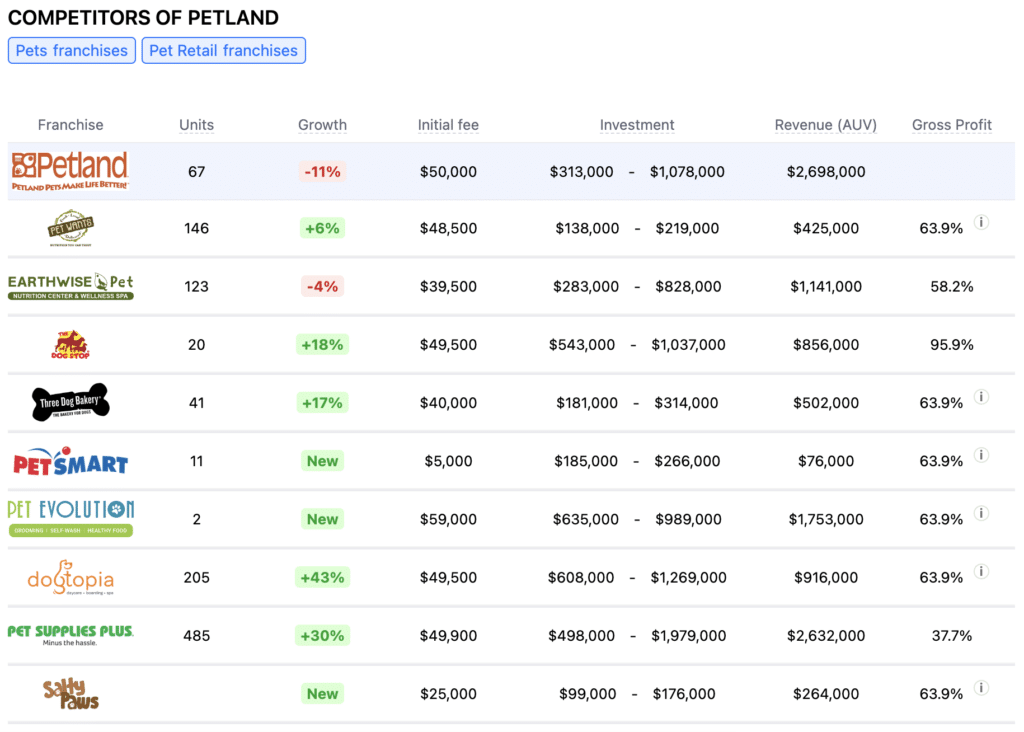Click the $1,979,000 investment maximum

click(688, 635)
